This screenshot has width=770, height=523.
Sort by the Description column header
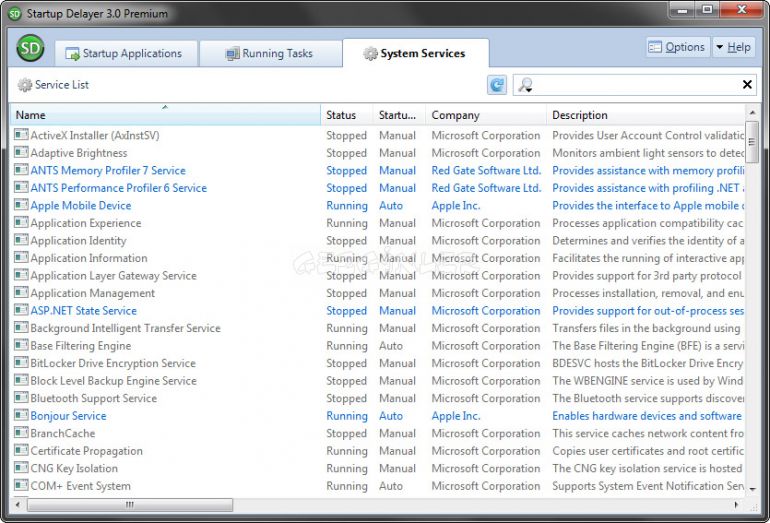click(646, 115)
